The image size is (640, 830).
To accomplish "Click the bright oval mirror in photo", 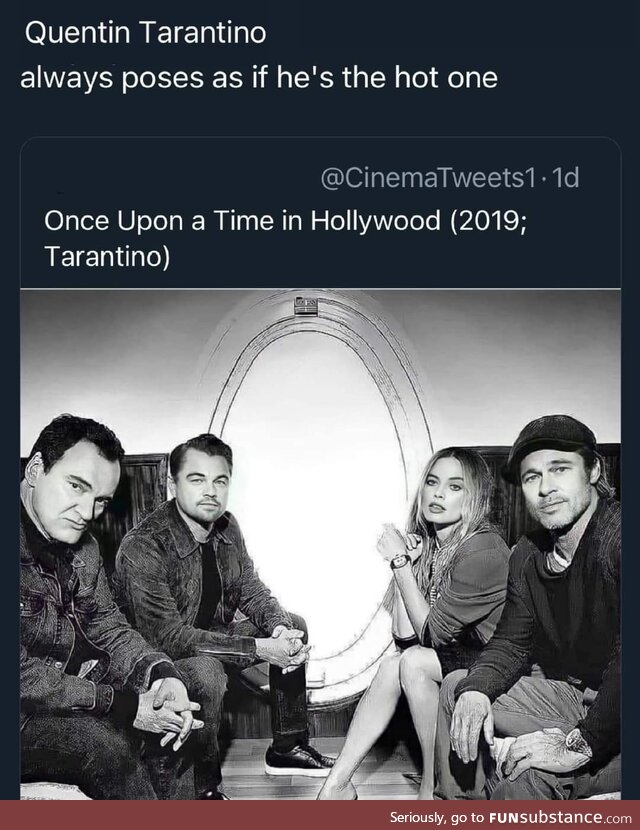I will point(318,480).
